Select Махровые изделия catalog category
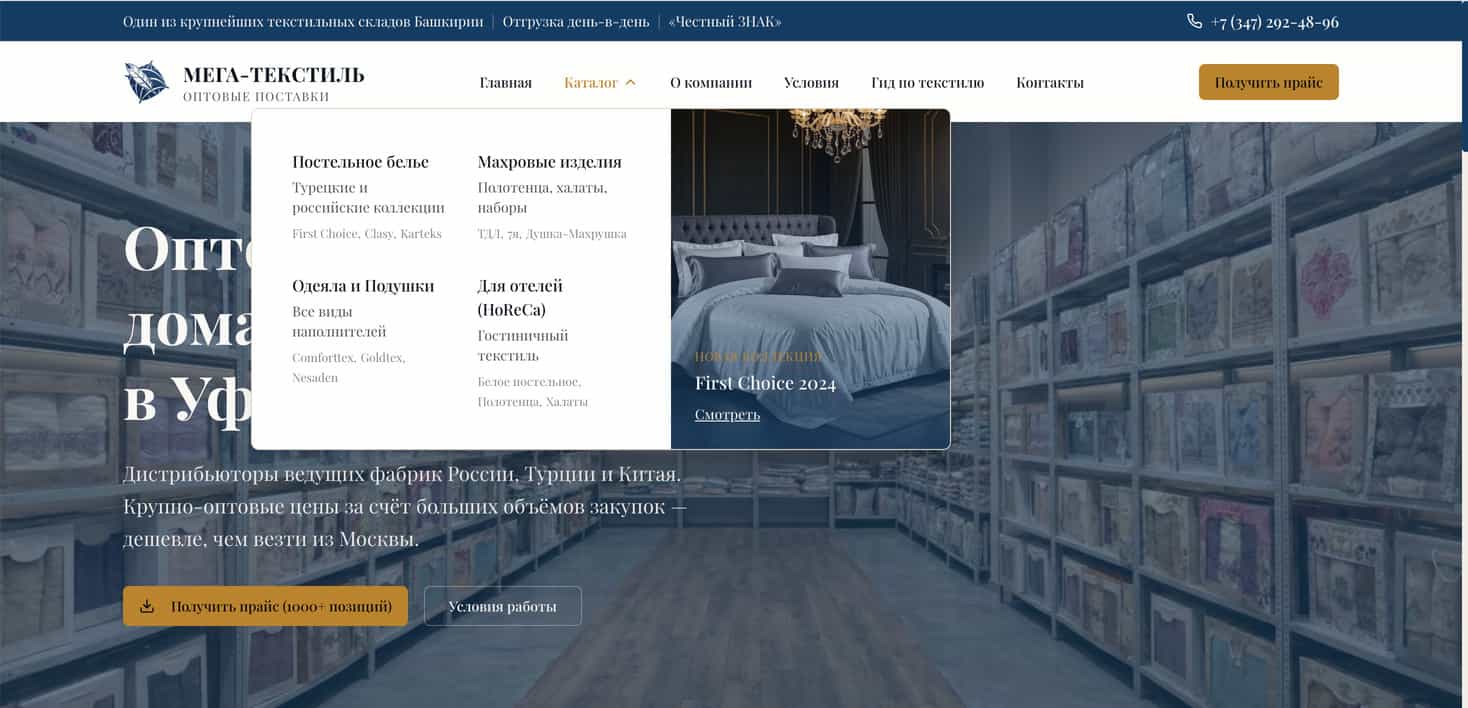The width and height of the screenshot is (1468, 708). pos(549,162)
